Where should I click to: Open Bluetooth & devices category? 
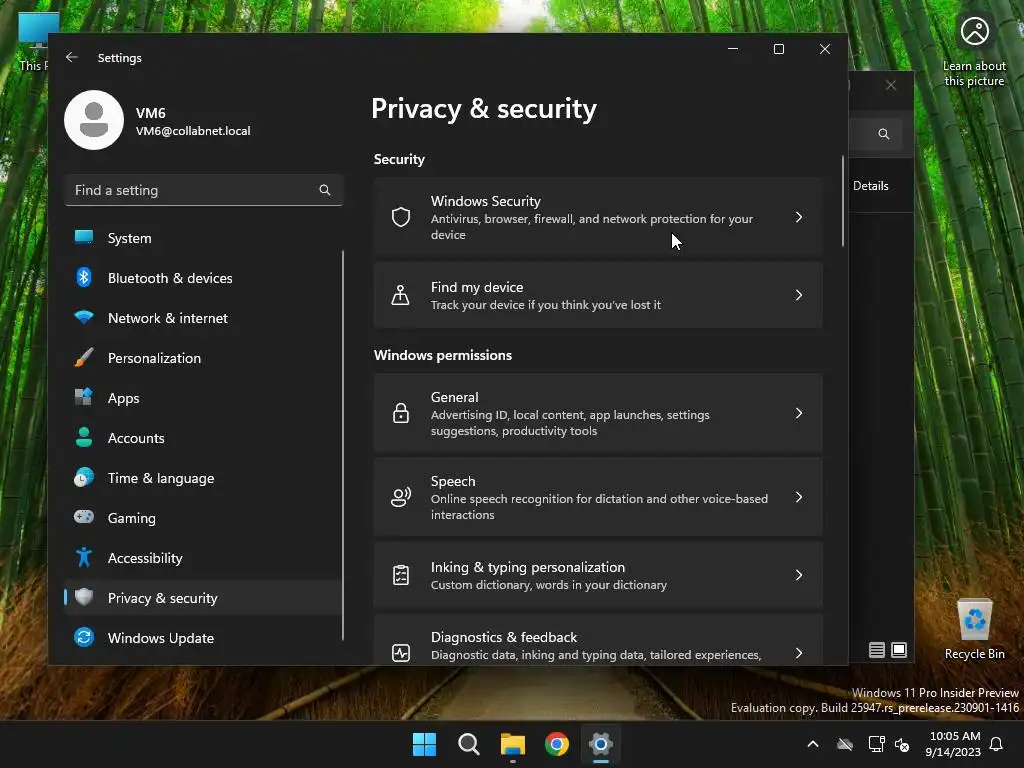point(202,278)
